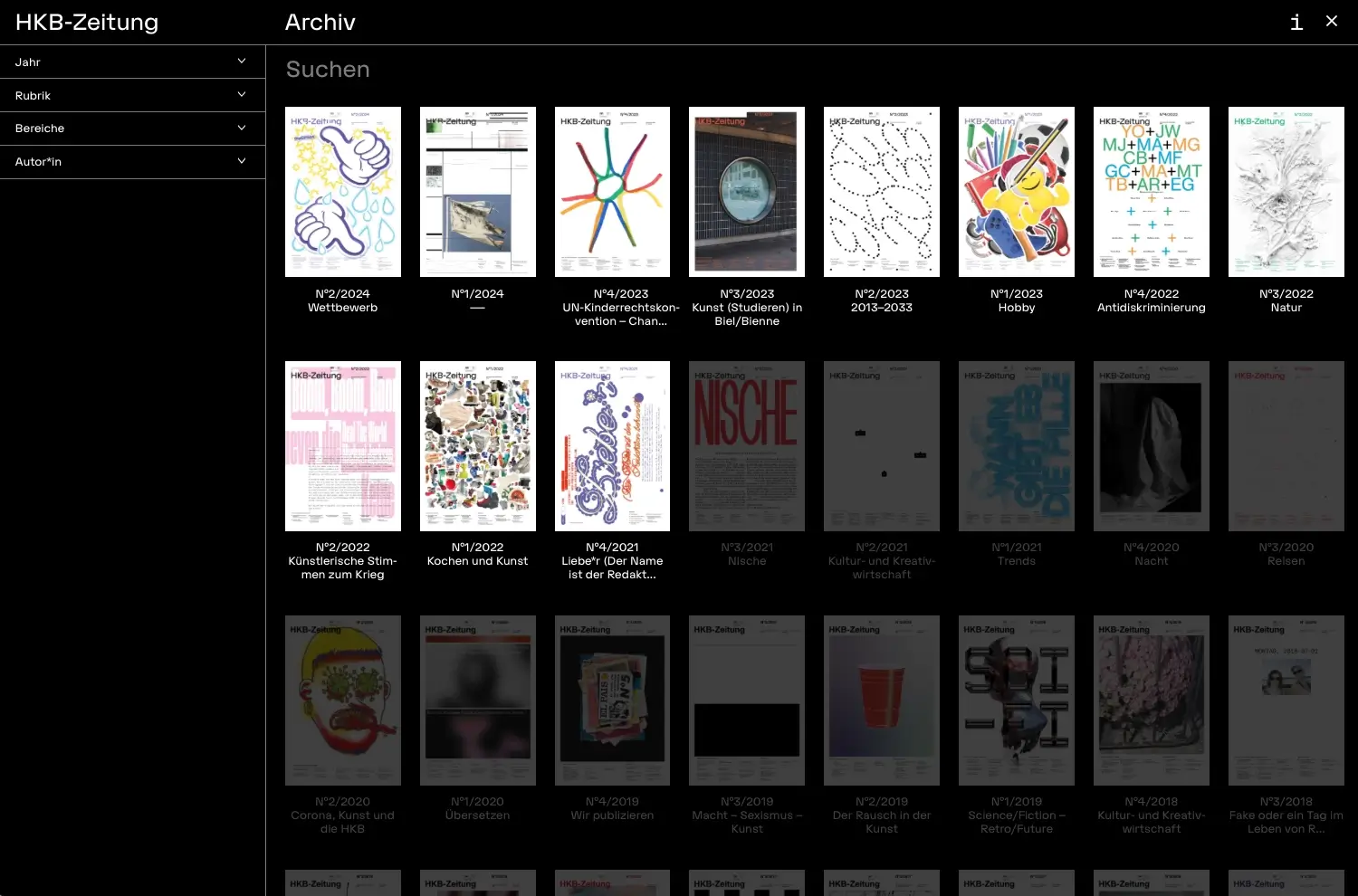Open N°4/2019 Wir publizieren cover
The height and width of the screenshot is (896, 1358).
613,701
